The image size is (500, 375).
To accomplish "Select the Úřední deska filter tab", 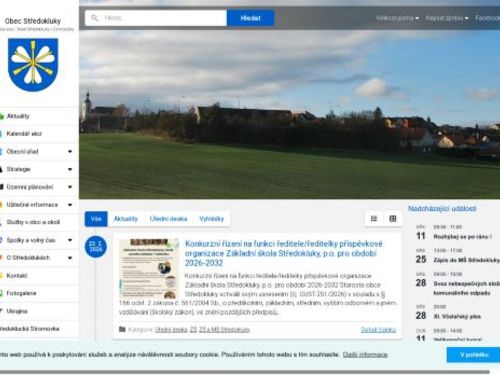I will click(168, 219).
